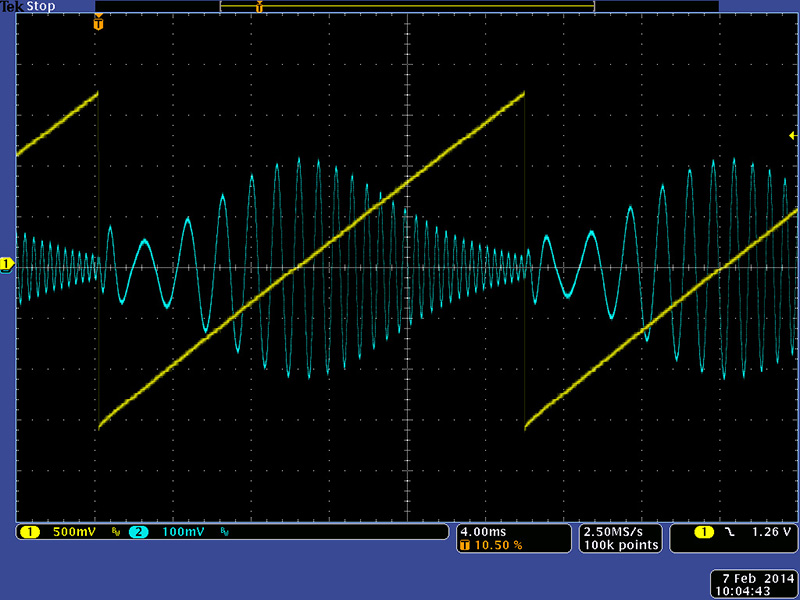The width and height of the screenshot is (800, 600).
Task: Click the 4.00ms horizontal timebase readout
Action: pos(483,531)
